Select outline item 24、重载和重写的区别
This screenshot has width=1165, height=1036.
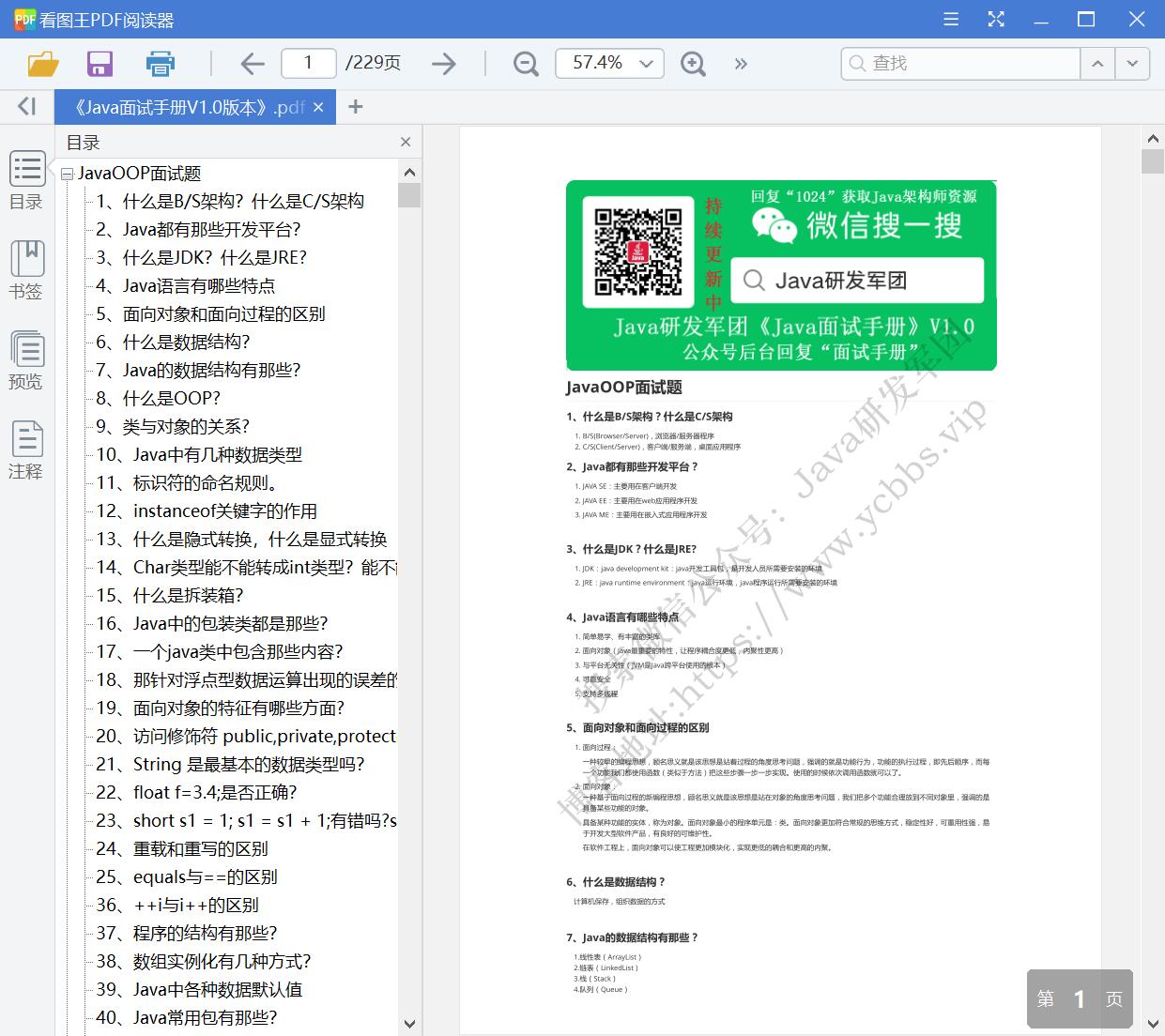(182, 848)
